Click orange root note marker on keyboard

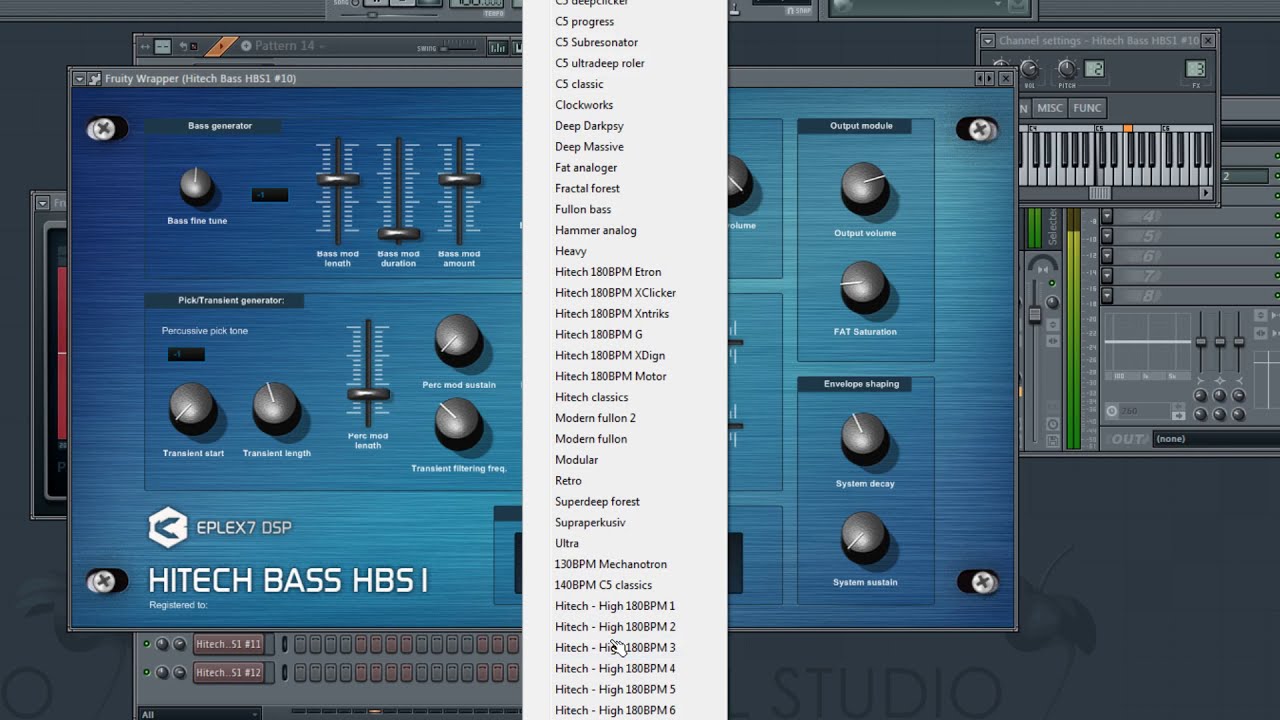[1128, 129]
